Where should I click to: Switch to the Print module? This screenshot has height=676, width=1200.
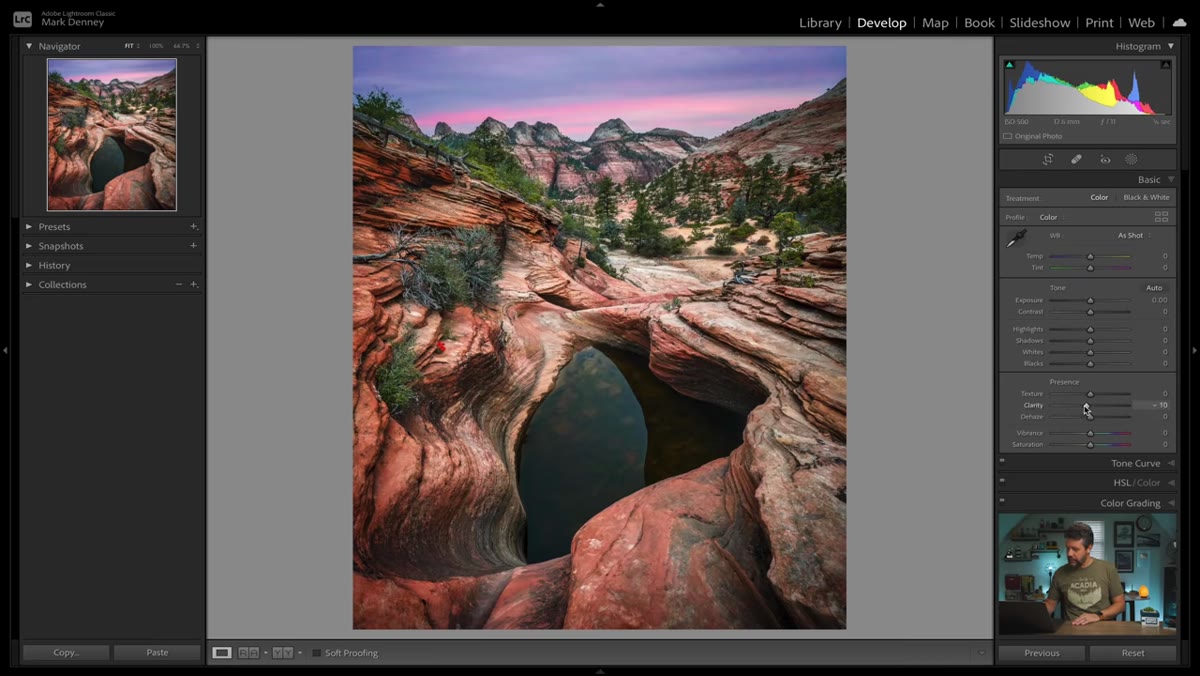[x=1099, y=23]
